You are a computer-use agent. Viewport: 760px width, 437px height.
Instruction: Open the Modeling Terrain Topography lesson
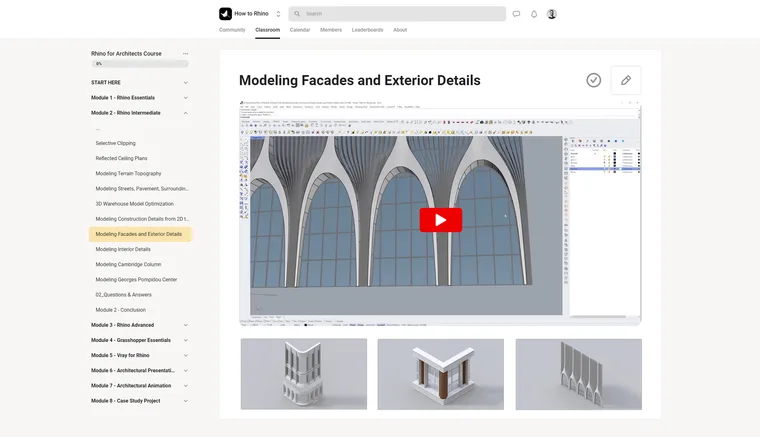(x=128, y=173)
